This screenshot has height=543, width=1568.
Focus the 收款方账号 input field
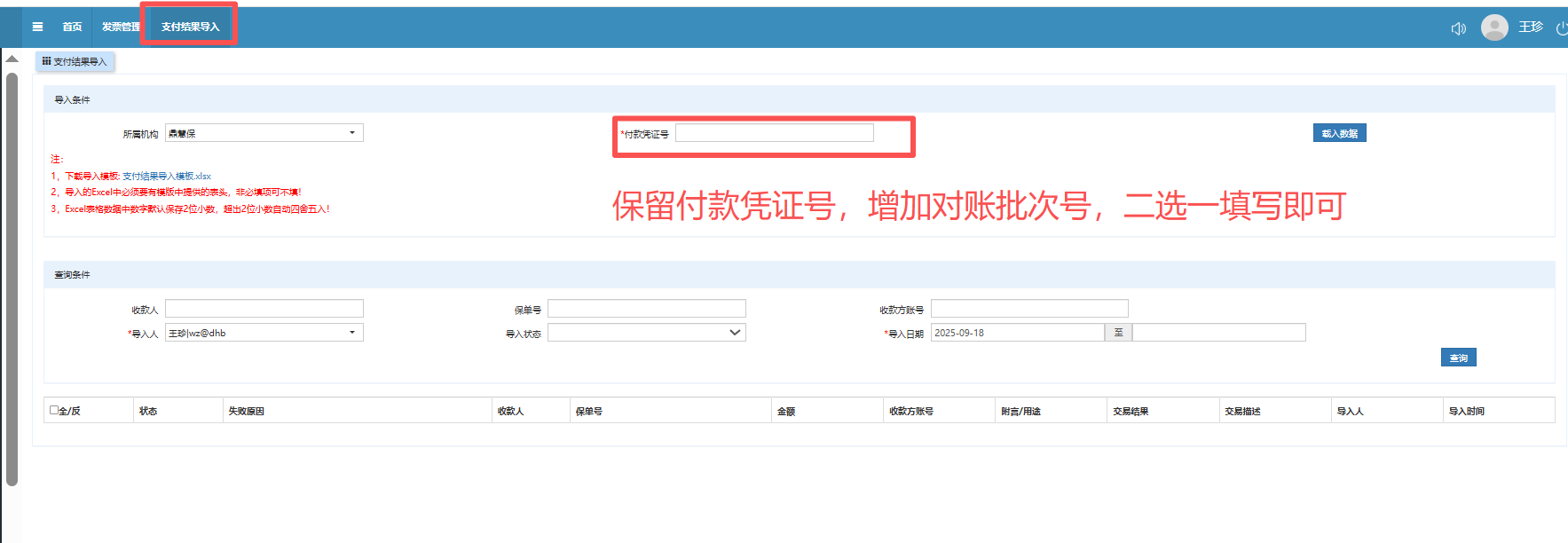pyautogui.click(x=1029, y=309)
